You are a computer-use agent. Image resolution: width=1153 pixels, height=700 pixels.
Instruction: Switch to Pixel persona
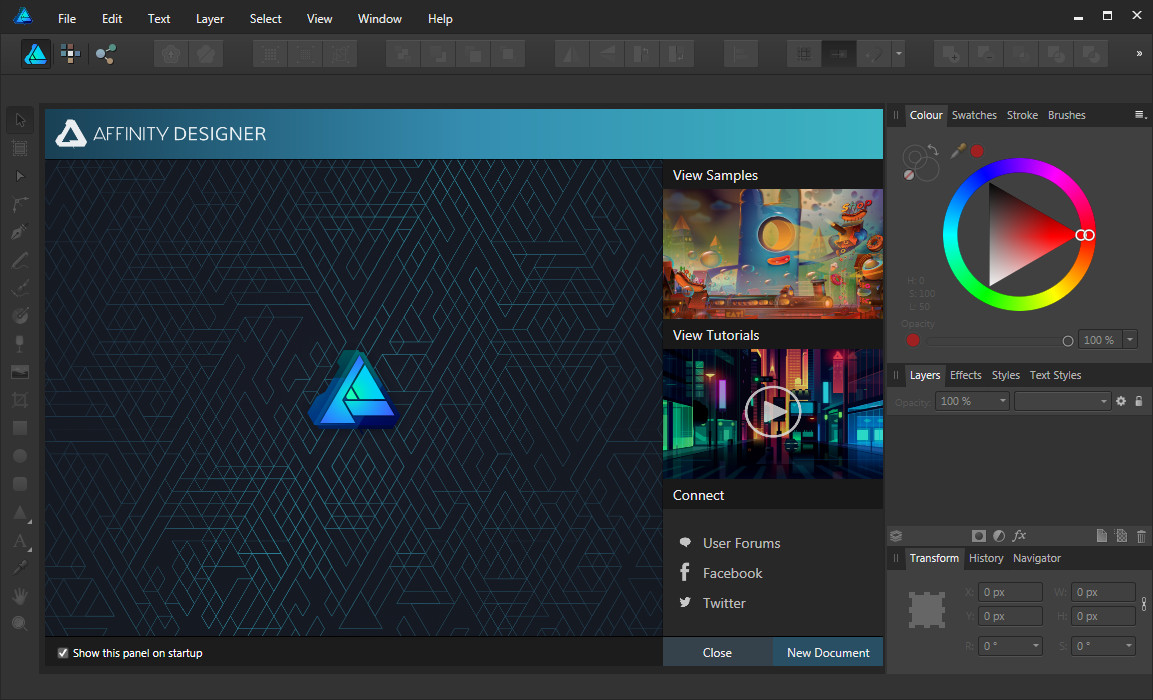71,54
